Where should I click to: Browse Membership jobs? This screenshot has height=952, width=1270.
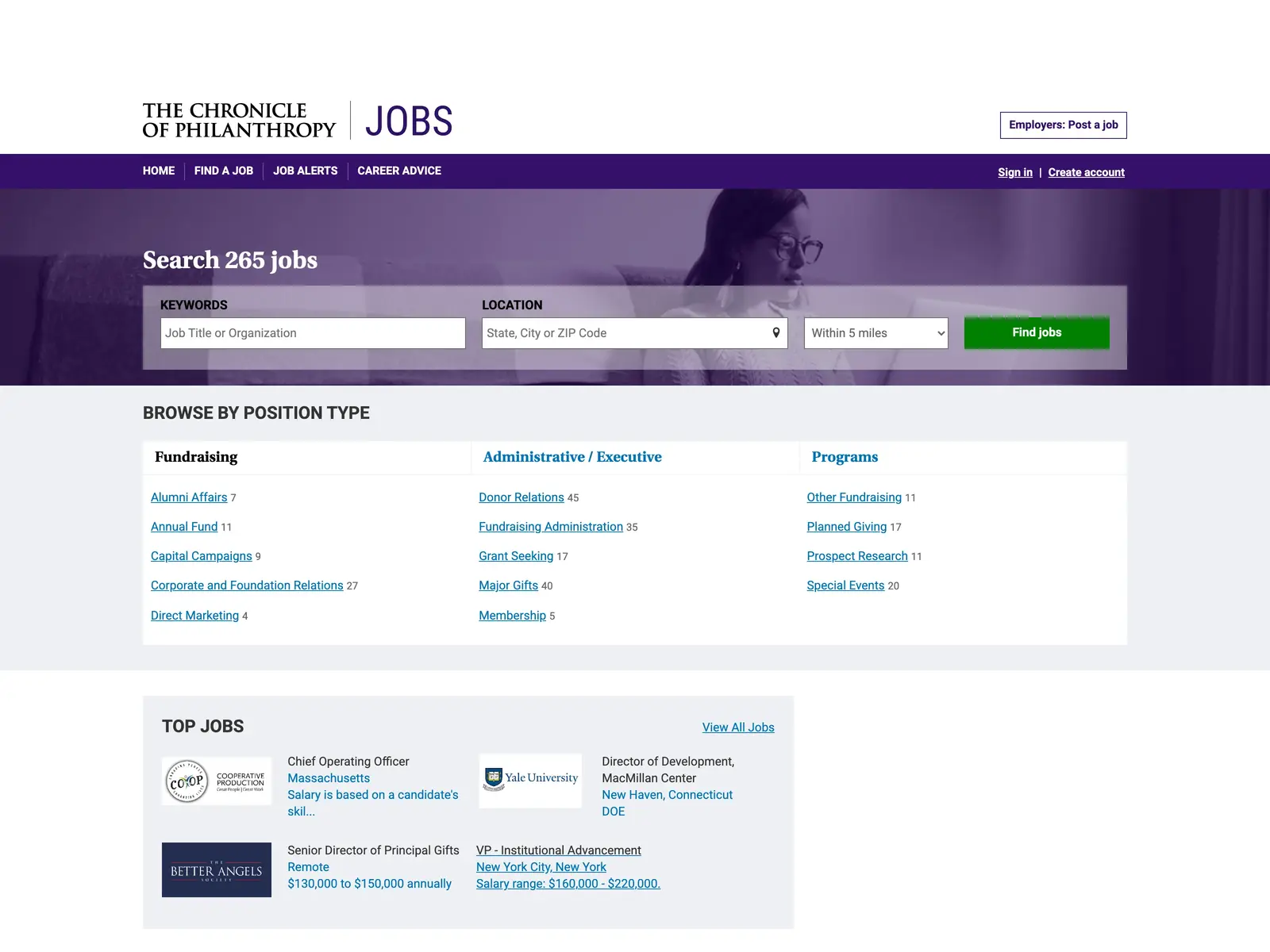513,616
